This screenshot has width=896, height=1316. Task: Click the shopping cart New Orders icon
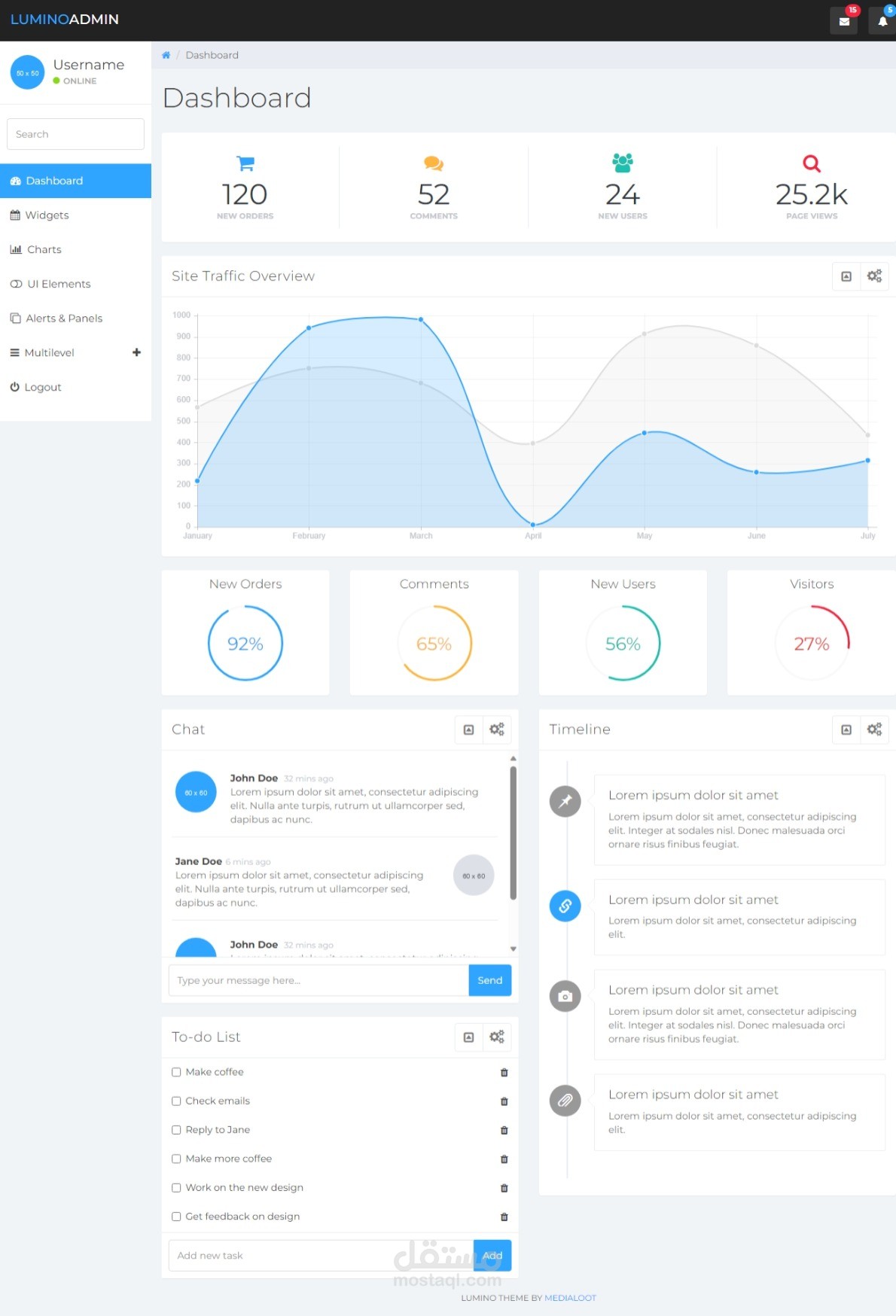tap(245, 163)
